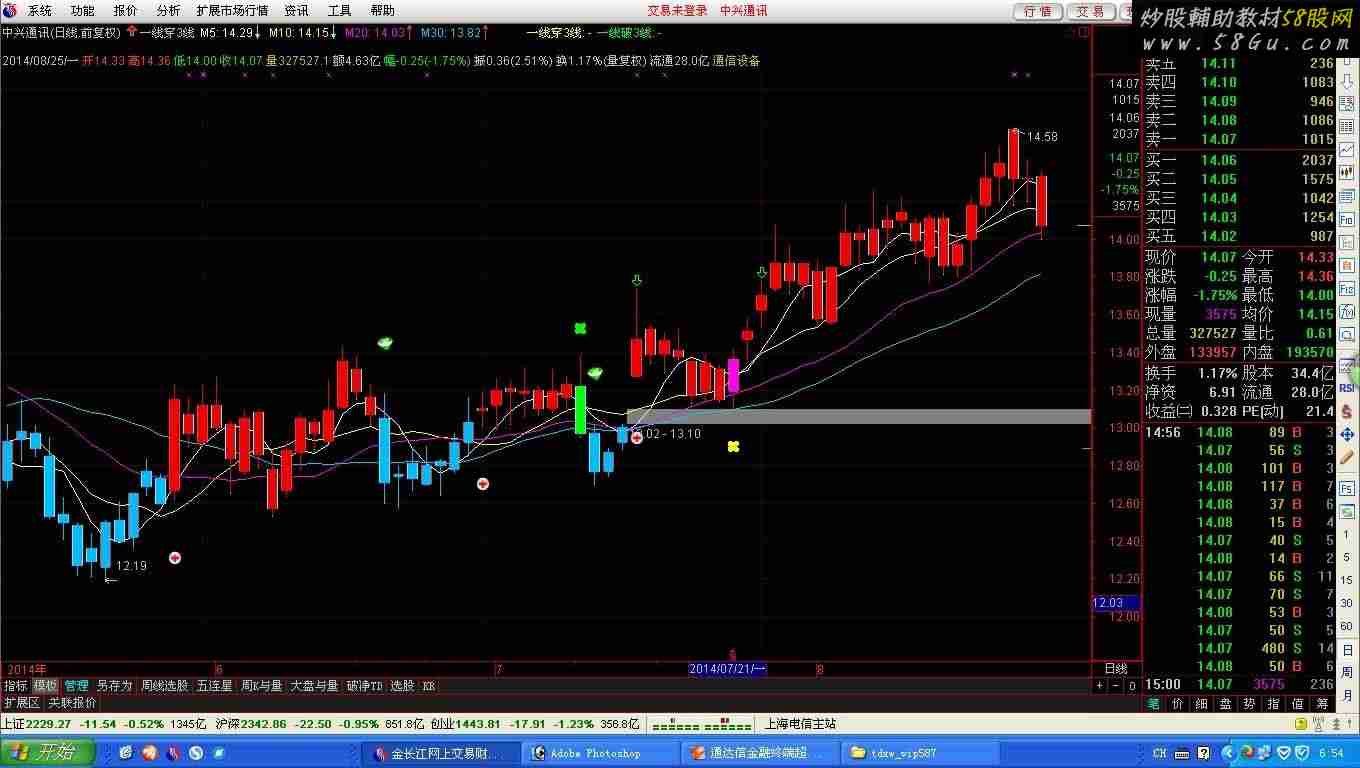Click the 2014/07/21 date marker on time axis
The width and height of the screenshot is (1360, 768).
click(728, 668)
